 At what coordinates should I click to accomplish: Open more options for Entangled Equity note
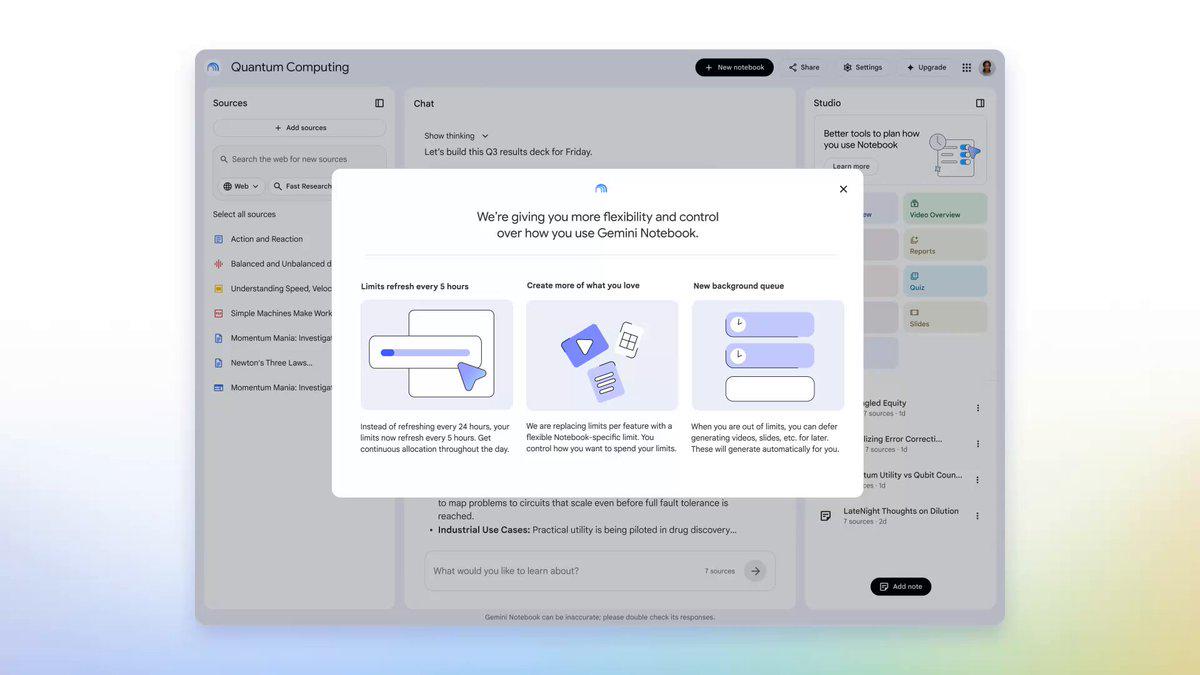978,408
